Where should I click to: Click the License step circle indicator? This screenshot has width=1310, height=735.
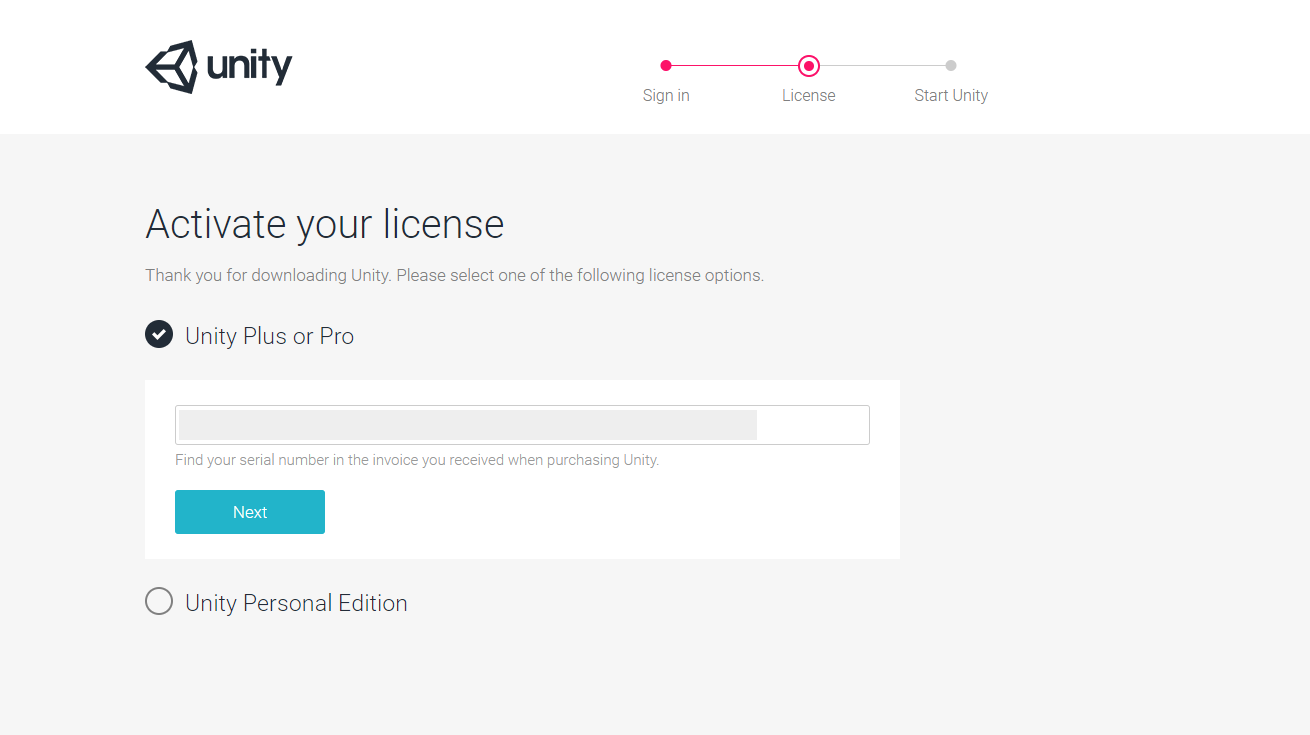click(x=809, y=66)
